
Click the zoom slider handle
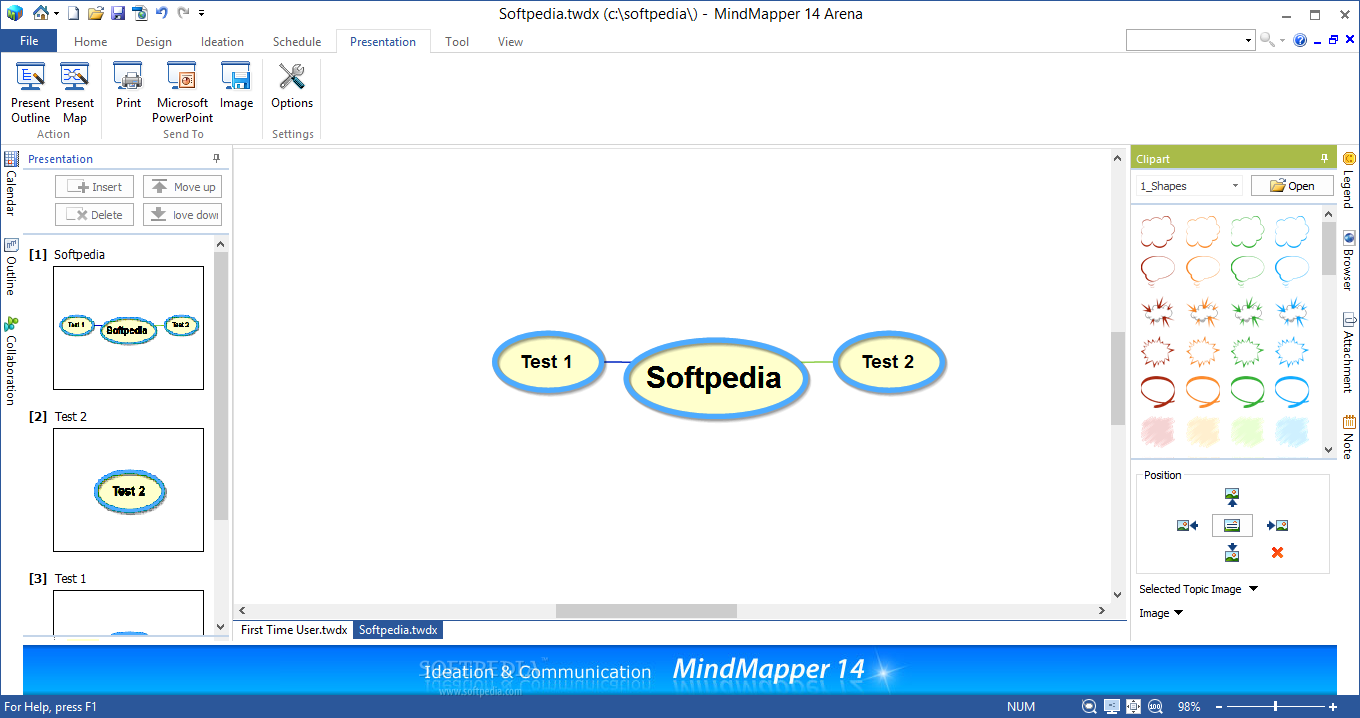pyautogui.click(x=1275, y=707)
